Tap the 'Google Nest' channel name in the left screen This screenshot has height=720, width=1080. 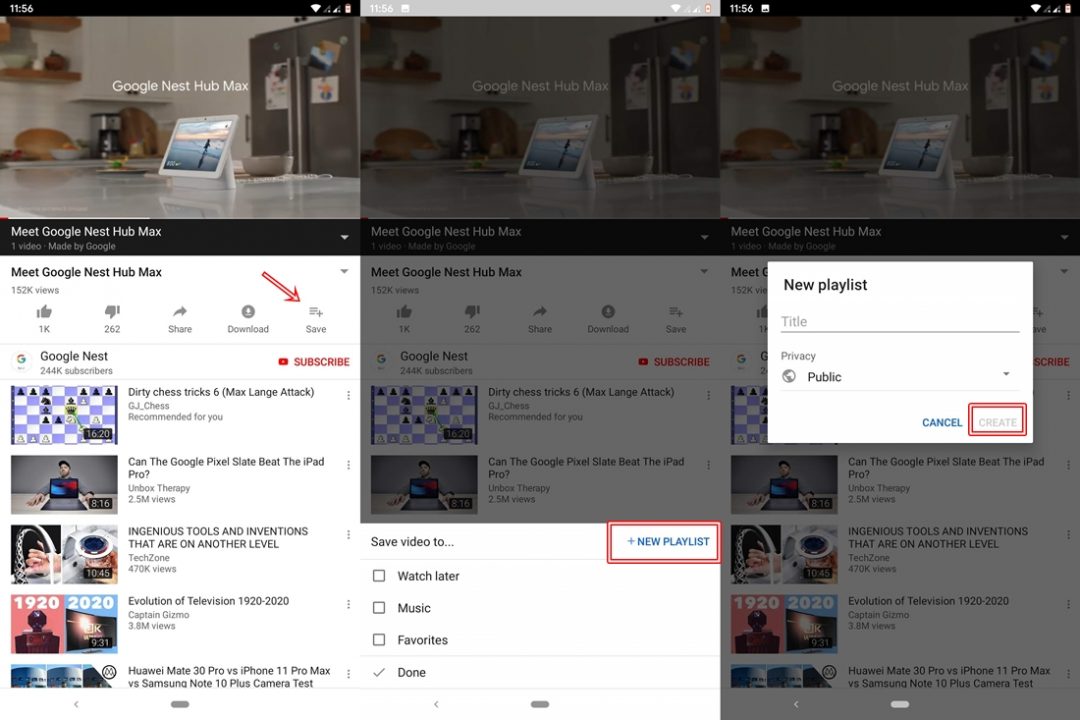(x=74, y=356)
